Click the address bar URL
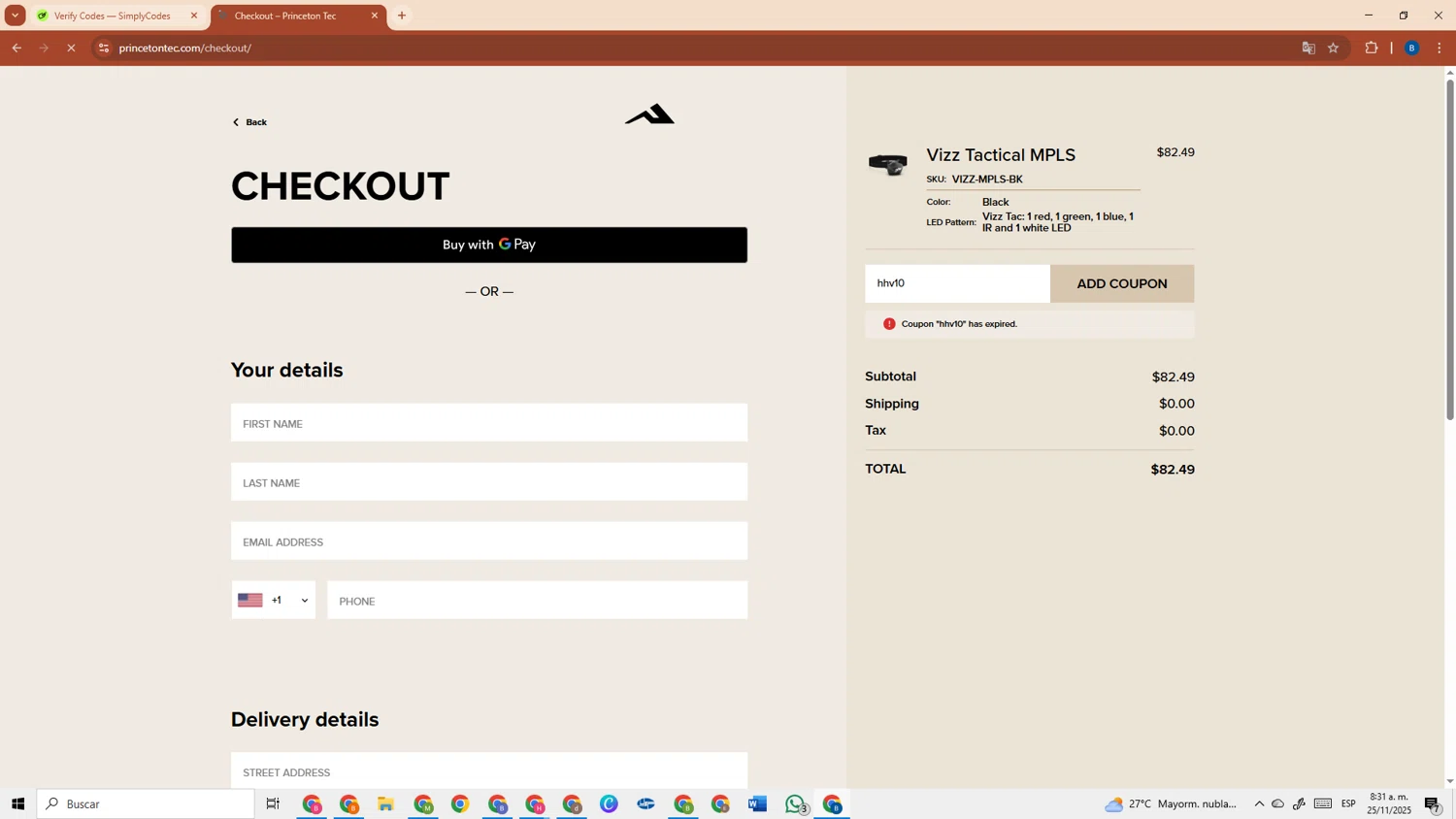This screenshot has width=1456, height=819. [185, 48]
